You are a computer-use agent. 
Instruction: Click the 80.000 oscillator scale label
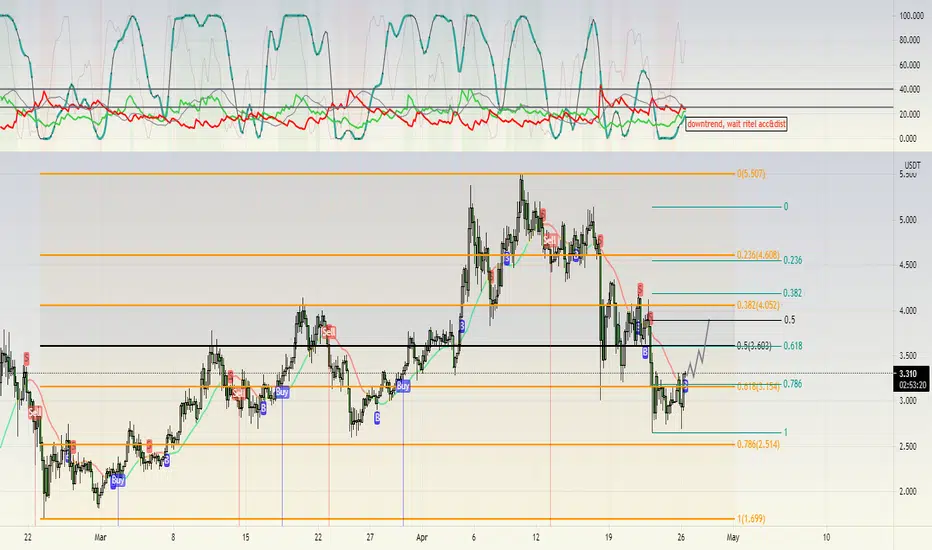(909, 40)
